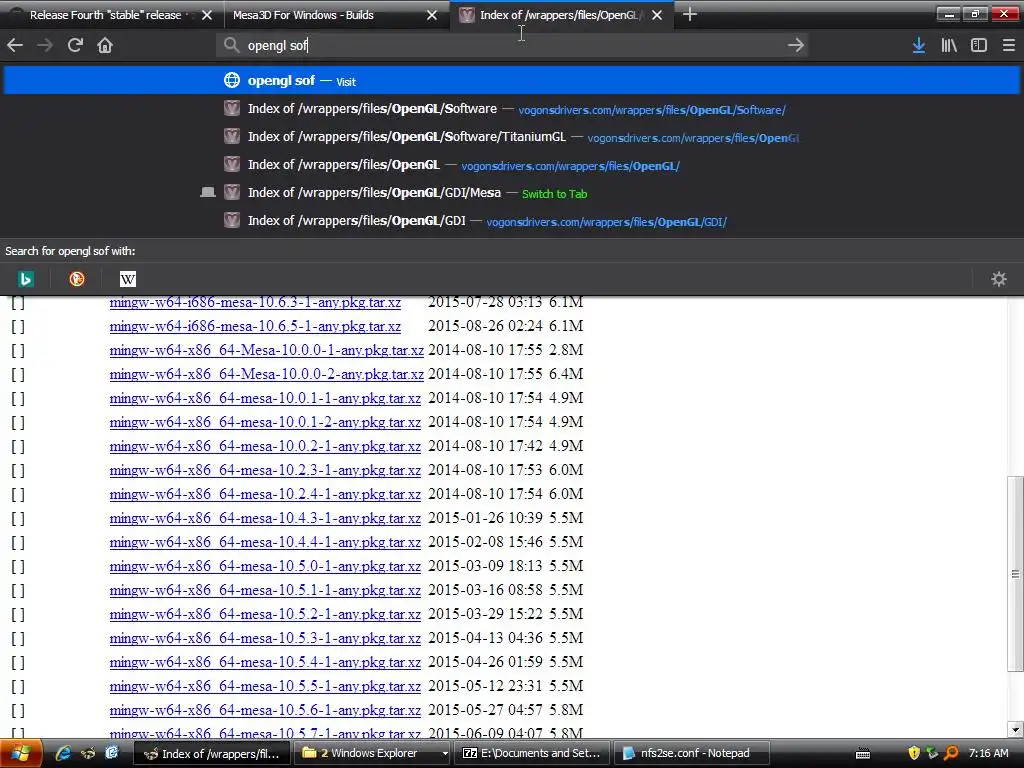Reload the current page
This screenshot has width=1024, height=768.
(x=75, y=45)
